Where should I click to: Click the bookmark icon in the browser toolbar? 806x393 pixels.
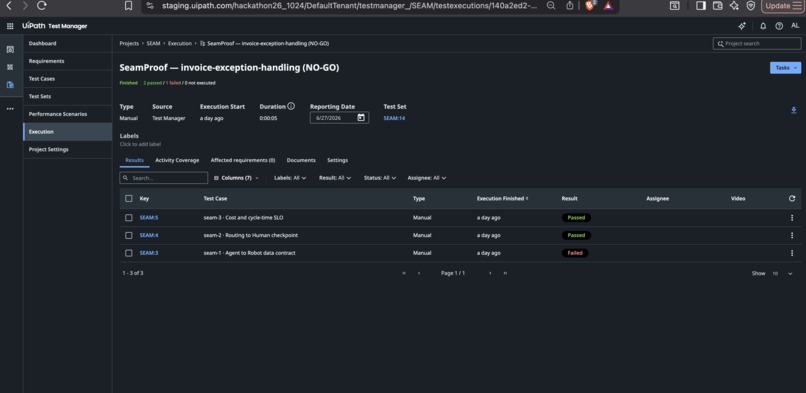(x=129, y=6)
